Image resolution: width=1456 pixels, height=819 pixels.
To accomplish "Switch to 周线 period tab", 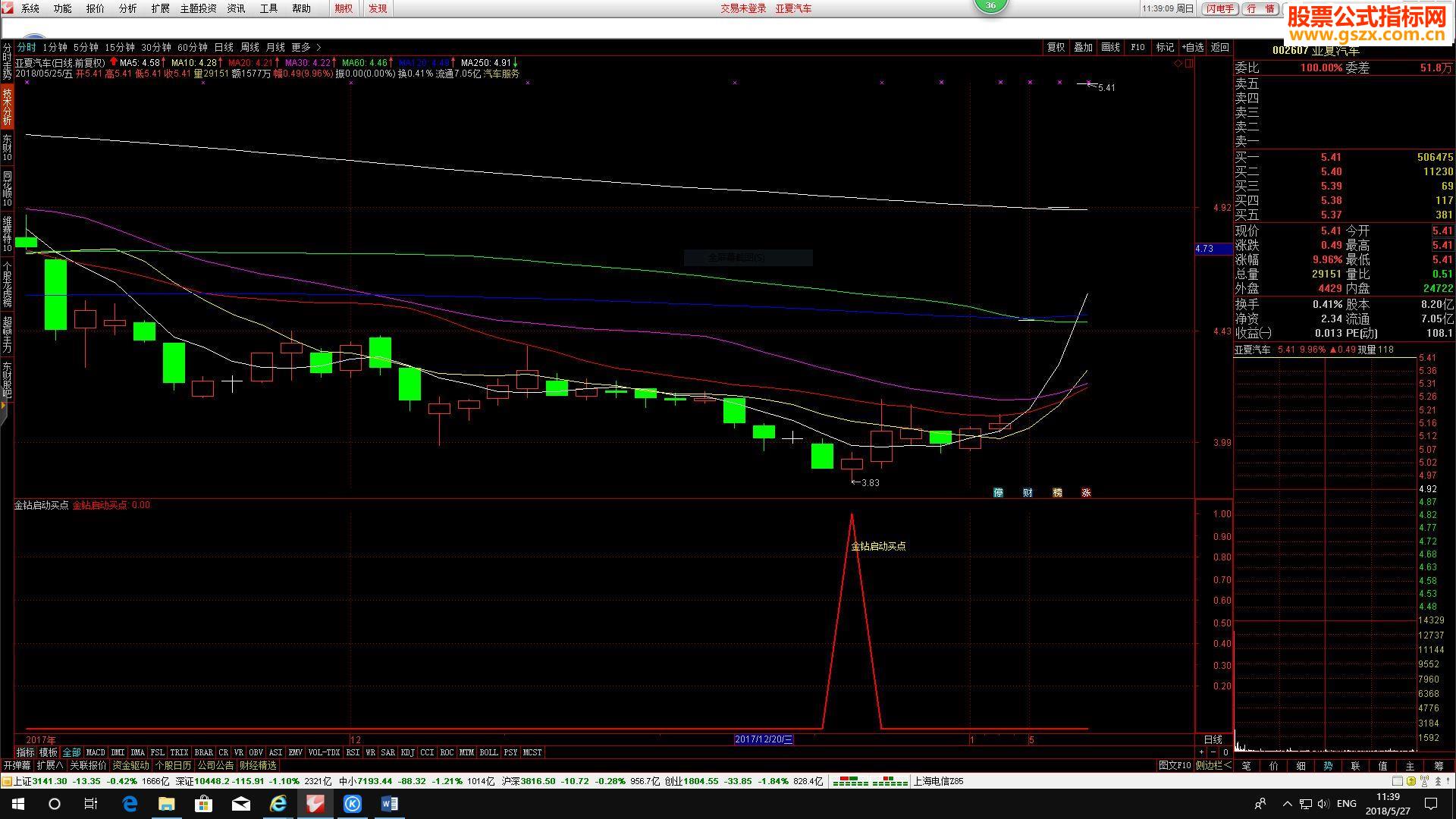I will [249, 47].
